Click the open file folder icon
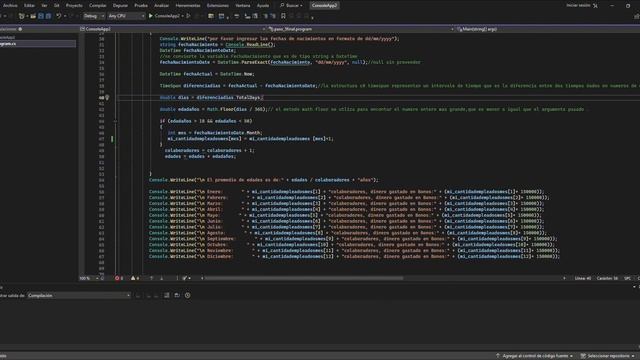640x360 pixels. point(33,16)
